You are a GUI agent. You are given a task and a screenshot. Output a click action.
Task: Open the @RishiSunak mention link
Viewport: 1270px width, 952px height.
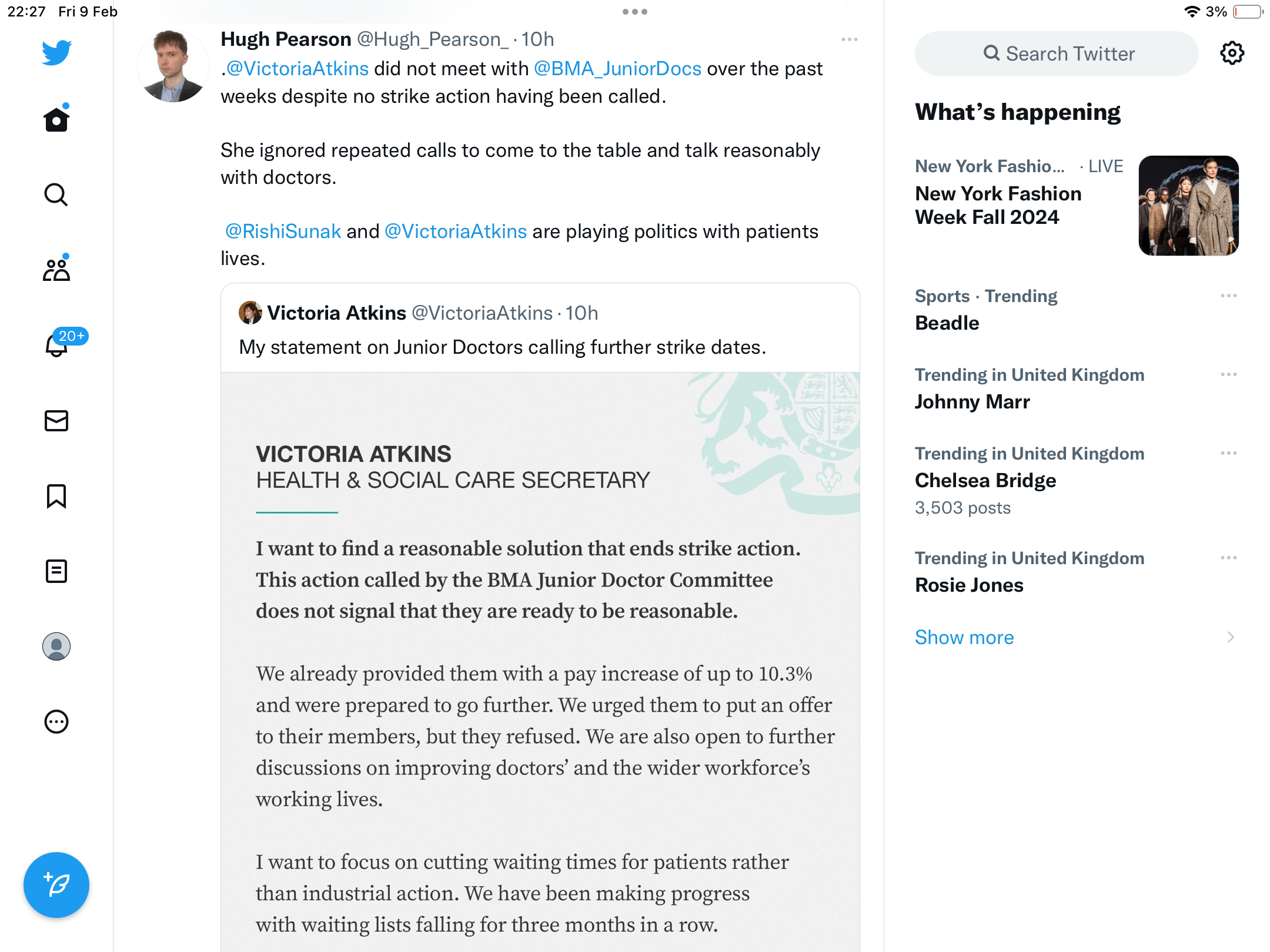(283, 231)
